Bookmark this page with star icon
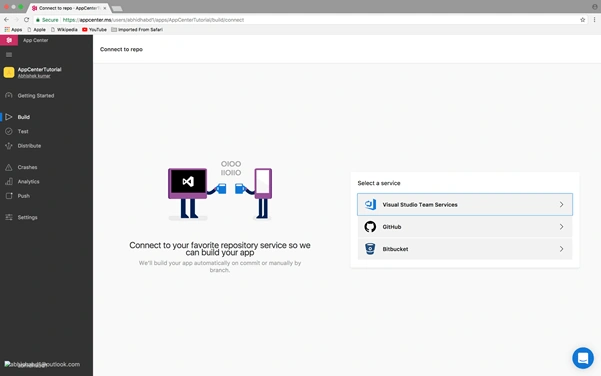 pyautogui.click(x=583, y=20)
